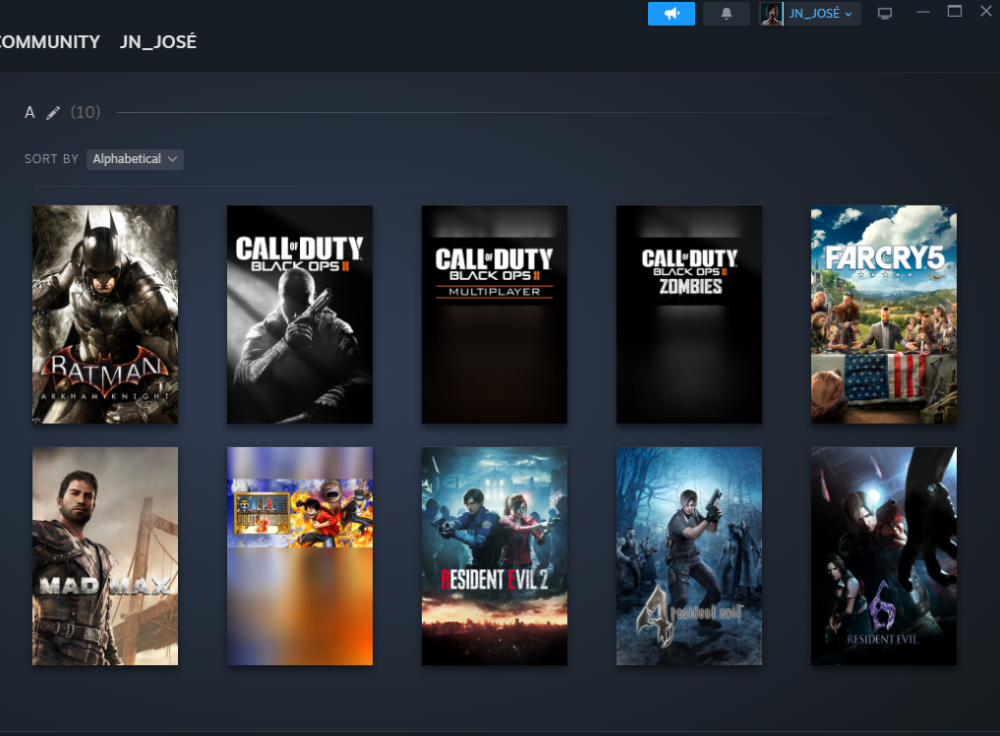Select Call of Duty Black Ops II cover

(300, 314)
